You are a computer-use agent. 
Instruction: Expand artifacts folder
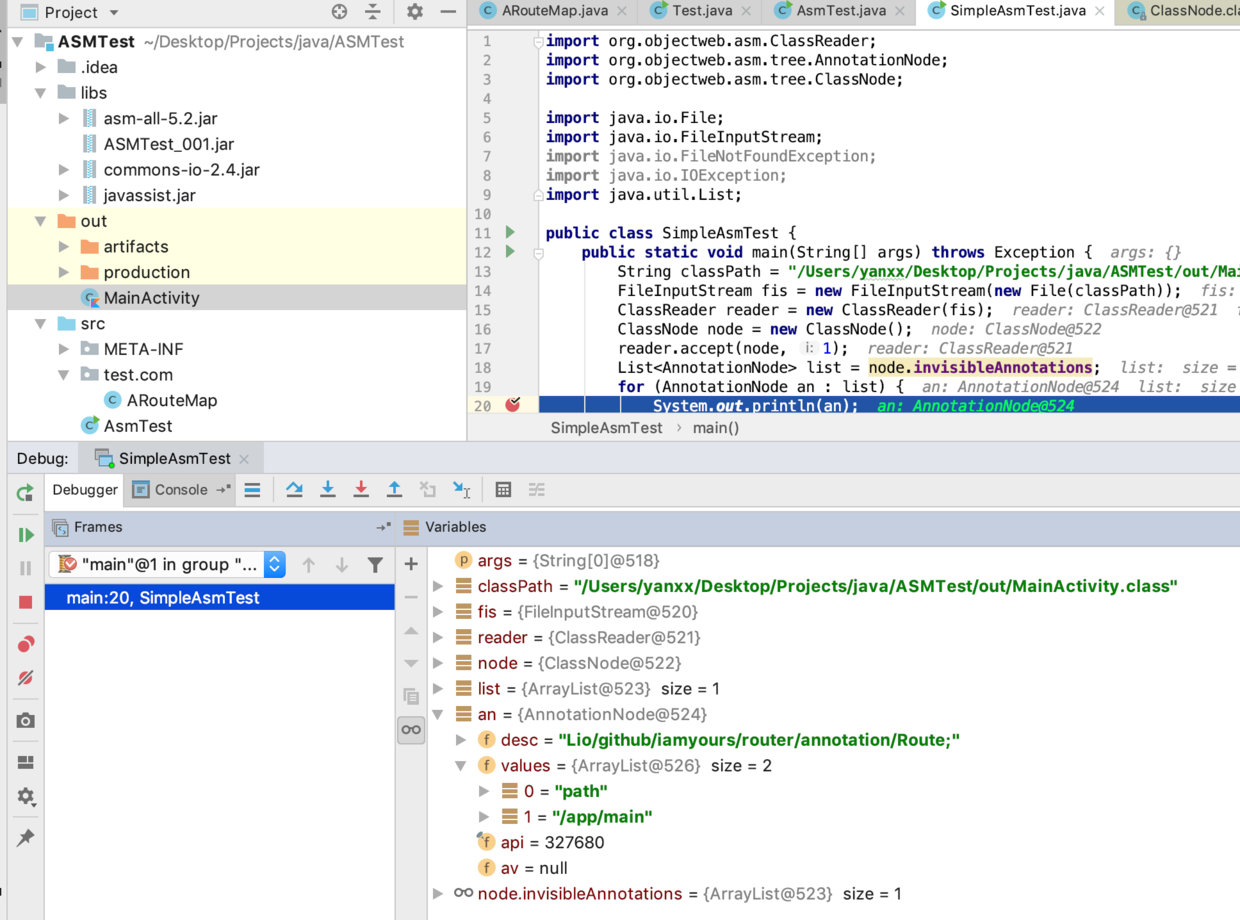(64, 247)
